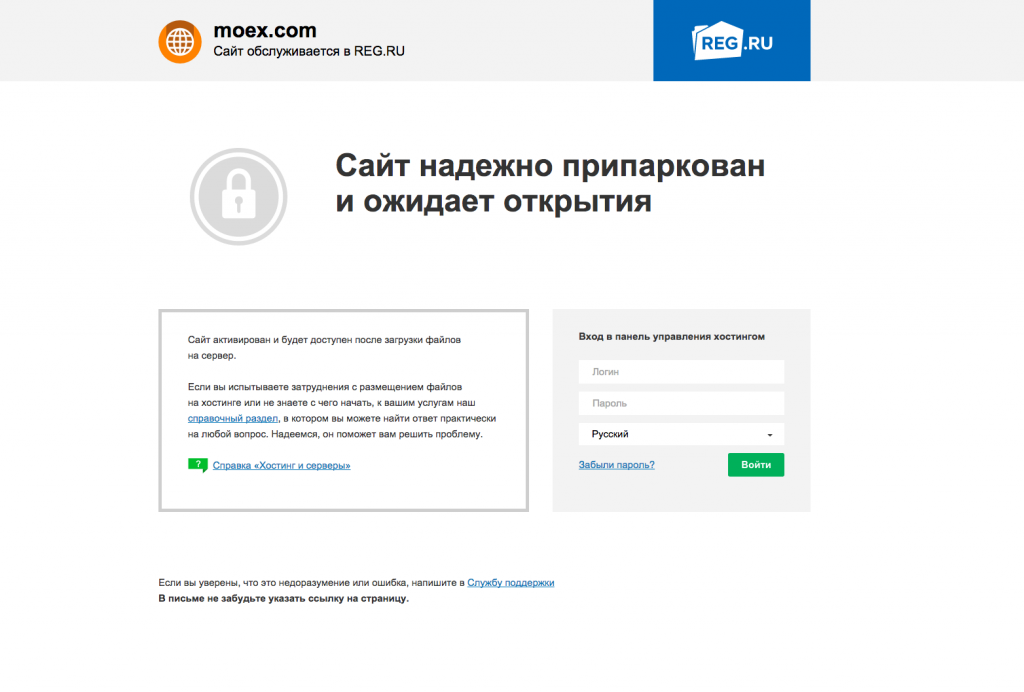Viewport: 1024px width, 692px height.
Task: Open the Службу поддержки link
Action: [511, 583]
